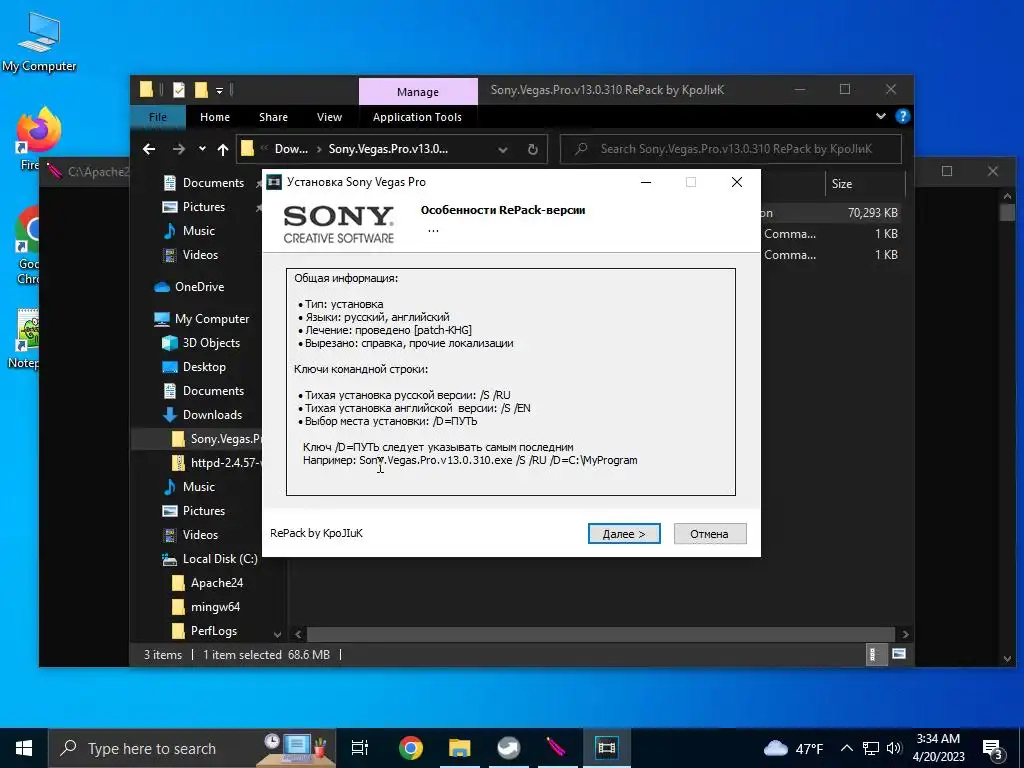
Task: Go back with the Explorer back arrow
Action: [x=149, y=150]
